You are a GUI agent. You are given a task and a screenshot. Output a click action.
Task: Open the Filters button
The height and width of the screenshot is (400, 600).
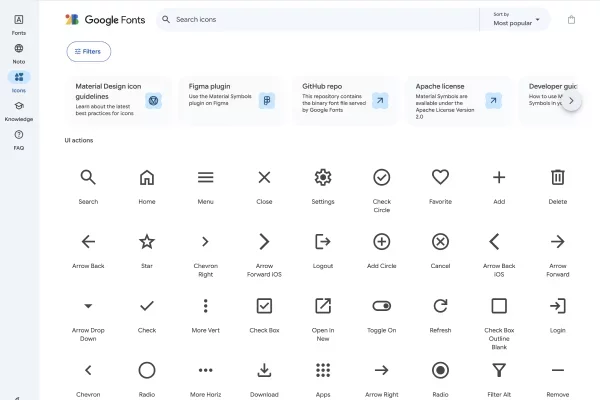88,51
